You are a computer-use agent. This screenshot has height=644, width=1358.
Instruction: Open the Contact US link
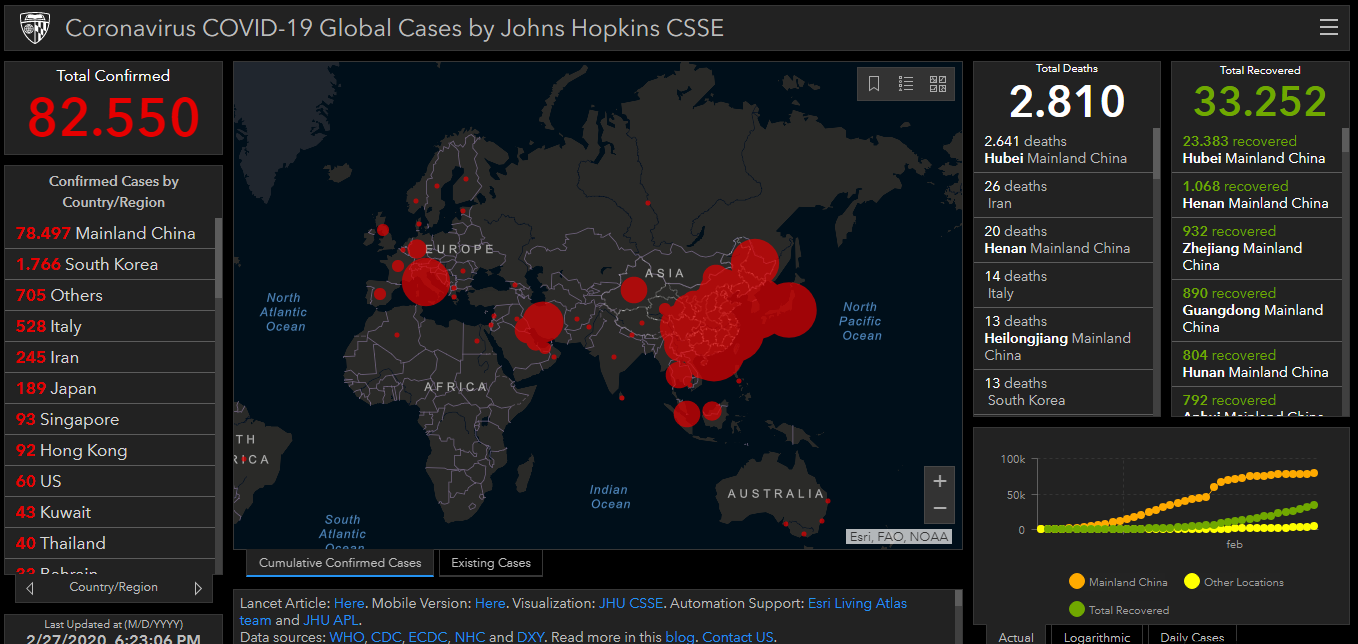[738, 637]
